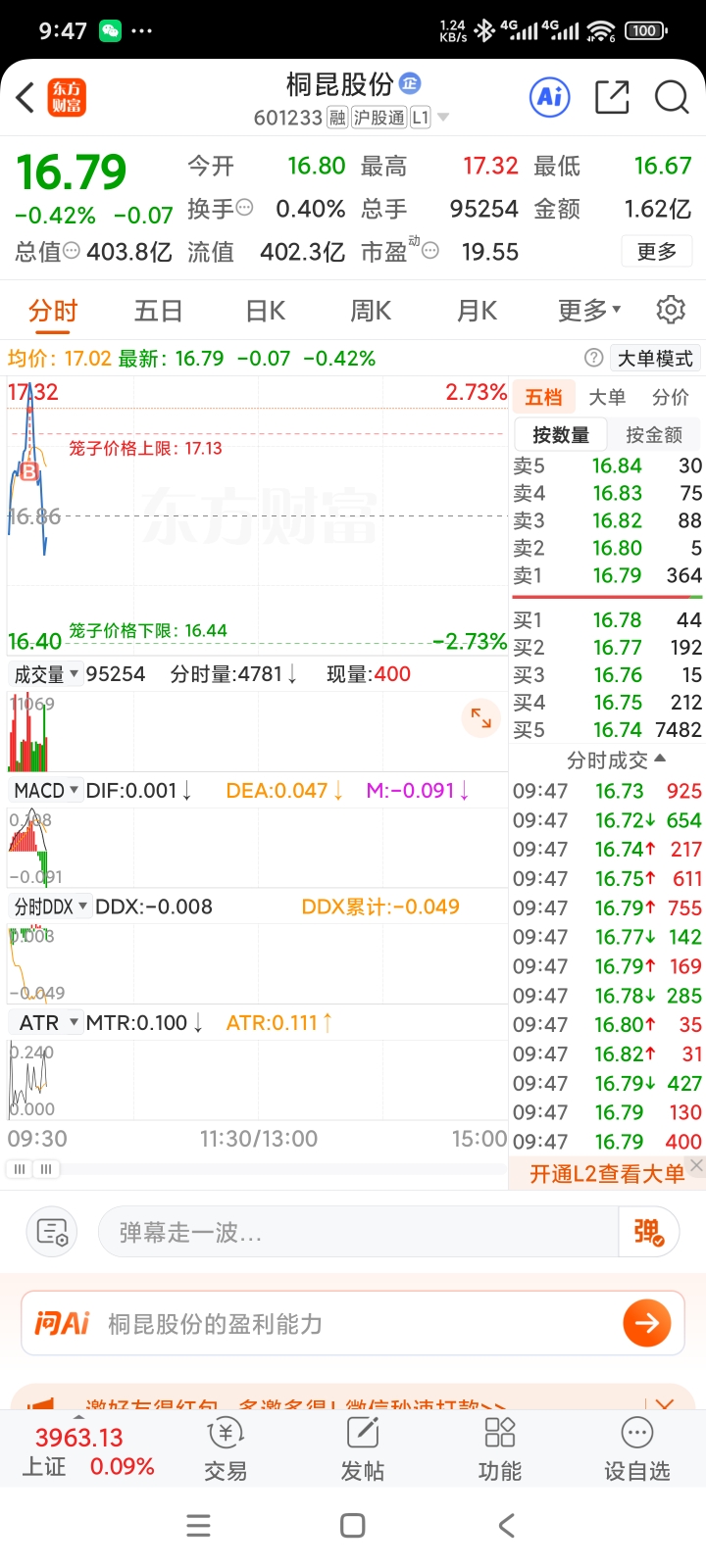Open 发帖 post icon in bottom bar
The width and height of the screenshot is (706, 1568).
(363, 1434)
